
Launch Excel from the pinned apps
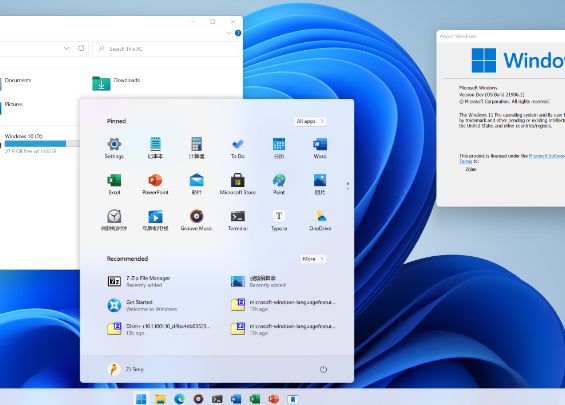coord(114,184)
